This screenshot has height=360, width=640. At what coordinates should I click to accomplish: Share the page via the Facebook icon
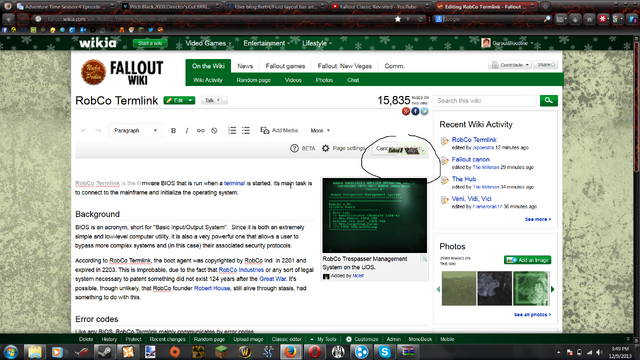[x=415, y=111]
